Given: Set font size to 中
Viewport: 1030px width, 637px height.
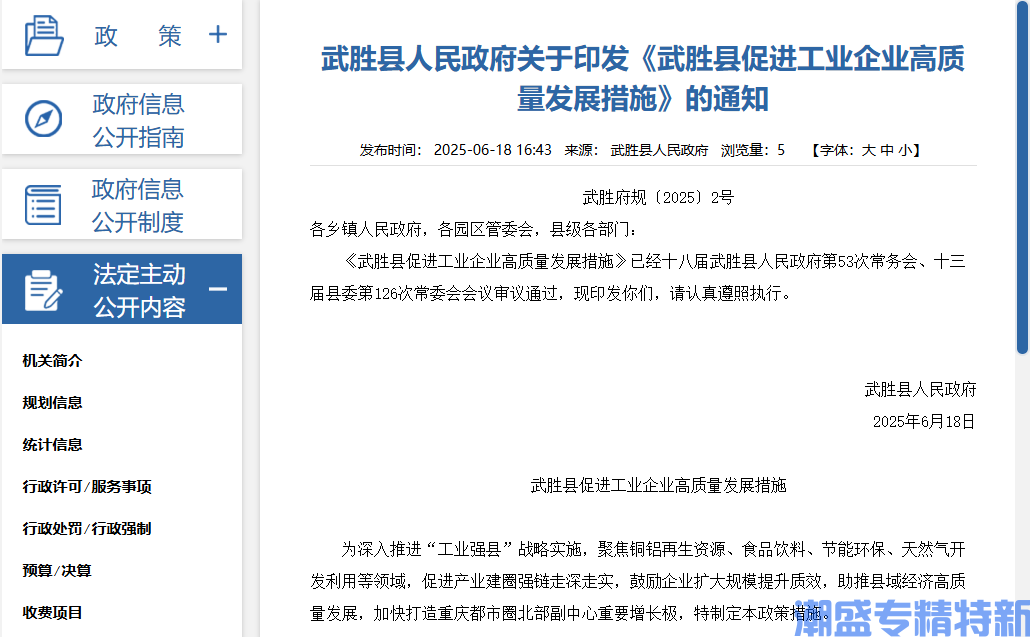Looking at the screenshot, I should (887, 150).
